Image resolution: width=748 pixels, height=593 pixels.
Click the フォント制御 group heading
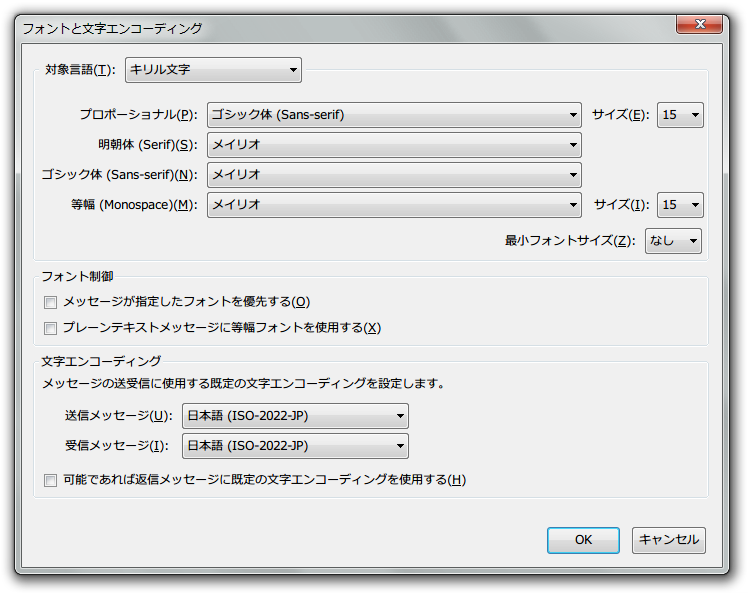click(x=75, y=276)
